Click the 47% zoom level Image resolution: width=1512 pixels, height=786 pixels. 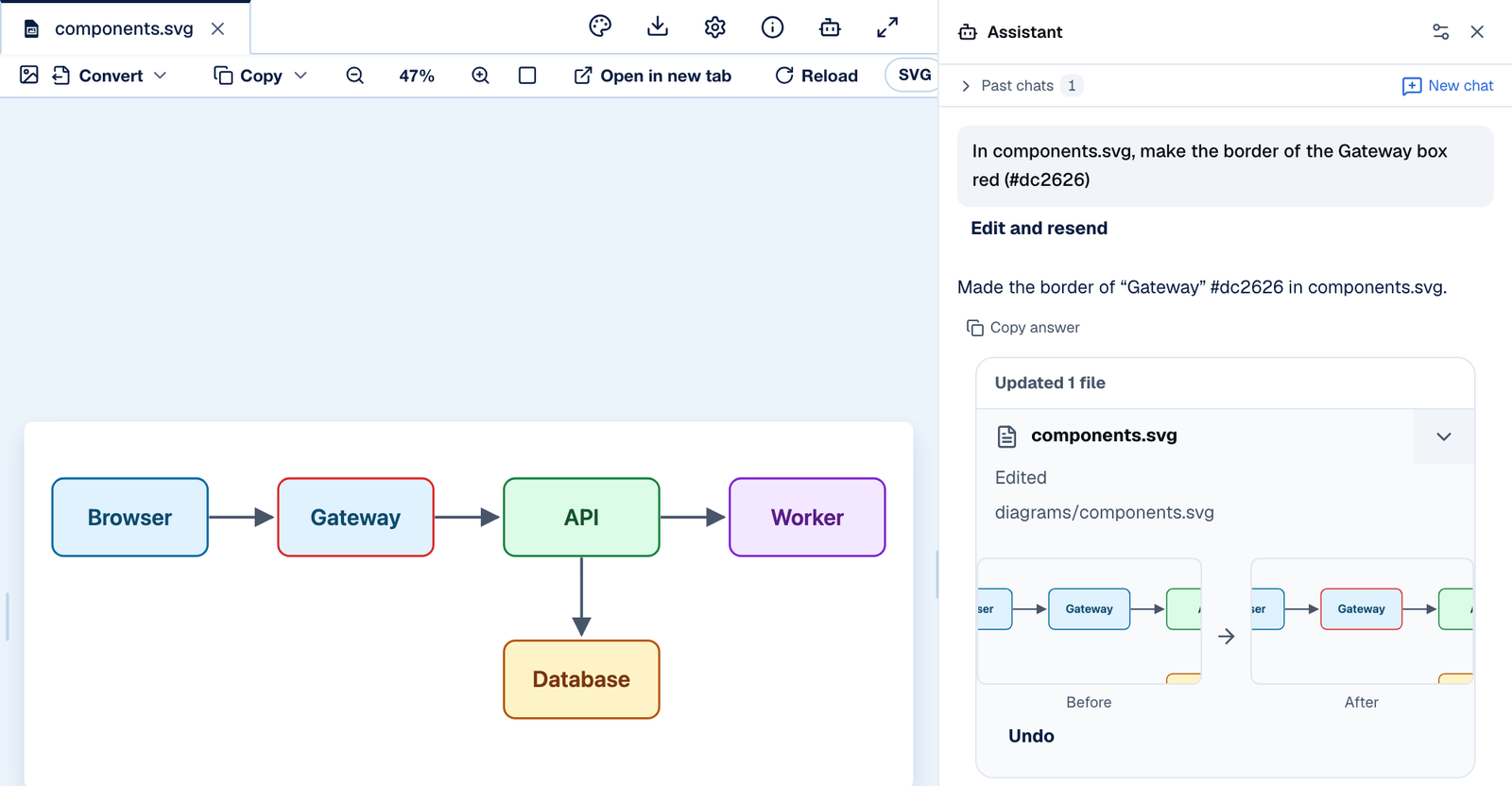pyautogui.click(x=417, y=76)
